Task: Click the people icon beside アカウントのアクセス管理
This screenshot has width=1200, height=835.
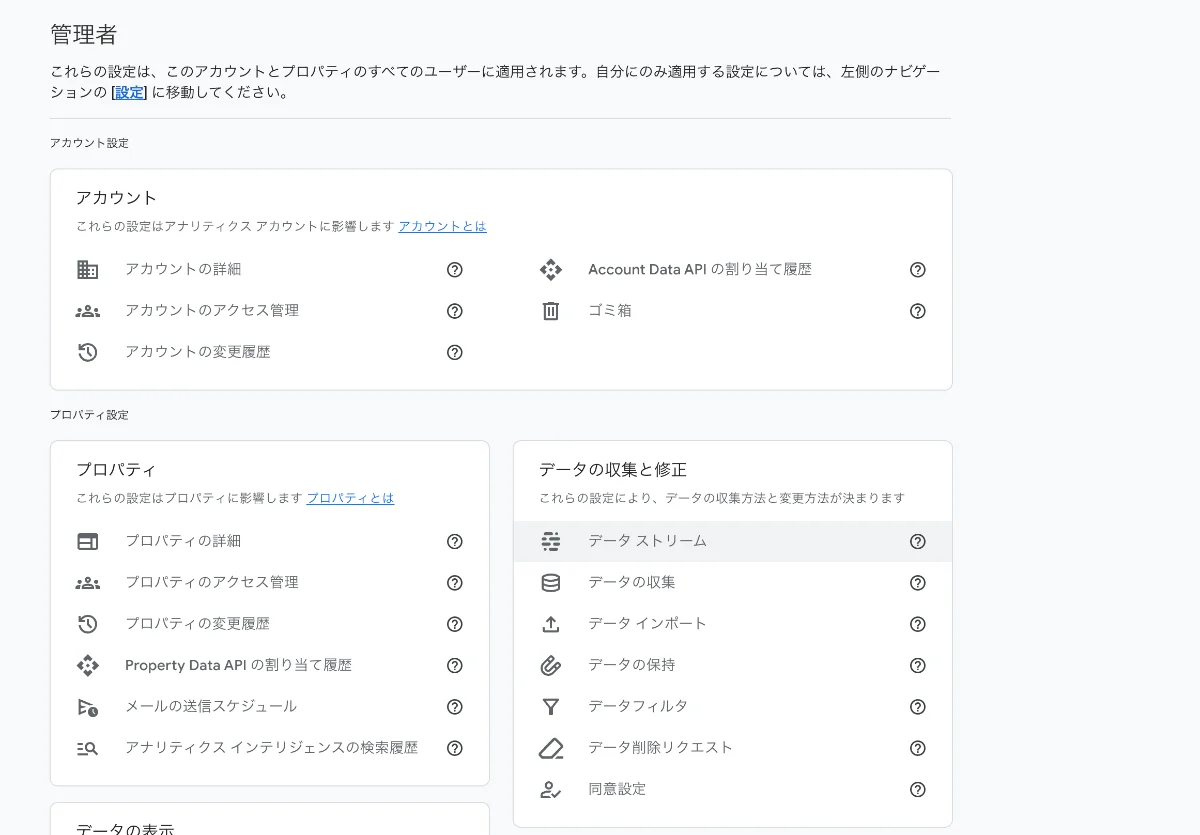Action: (x=88, y=311)
